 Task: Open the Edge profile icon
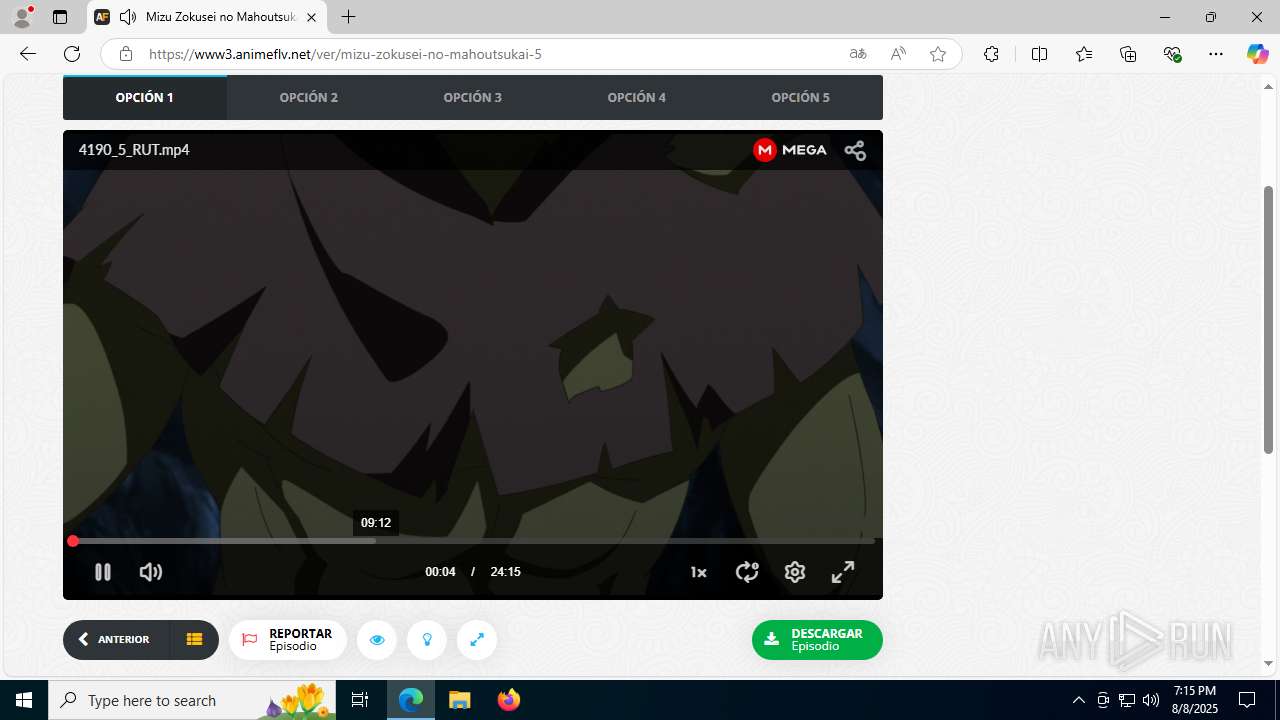click(x=22, y=17)
